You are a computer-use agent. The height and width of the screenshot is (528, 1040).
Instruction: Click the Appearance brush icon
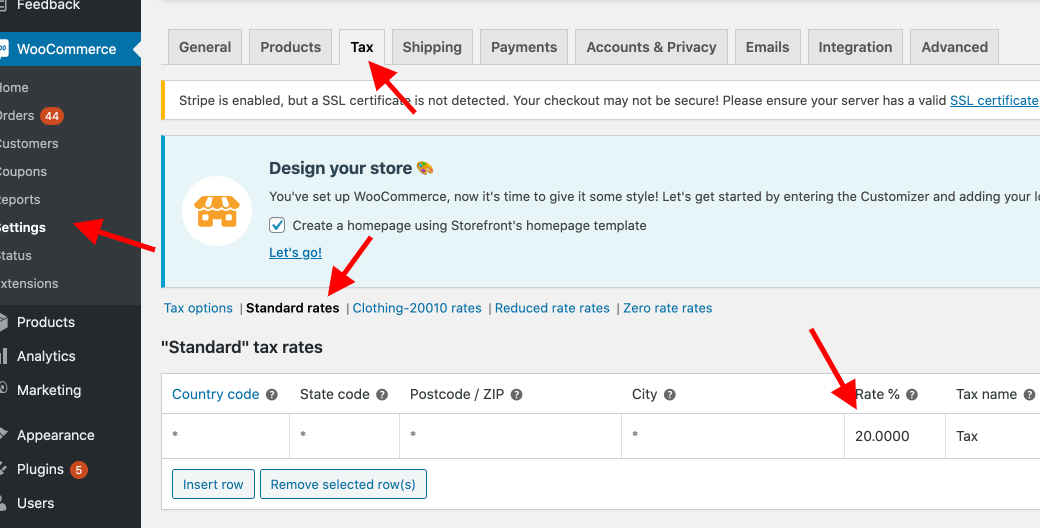tap(3, 435)
